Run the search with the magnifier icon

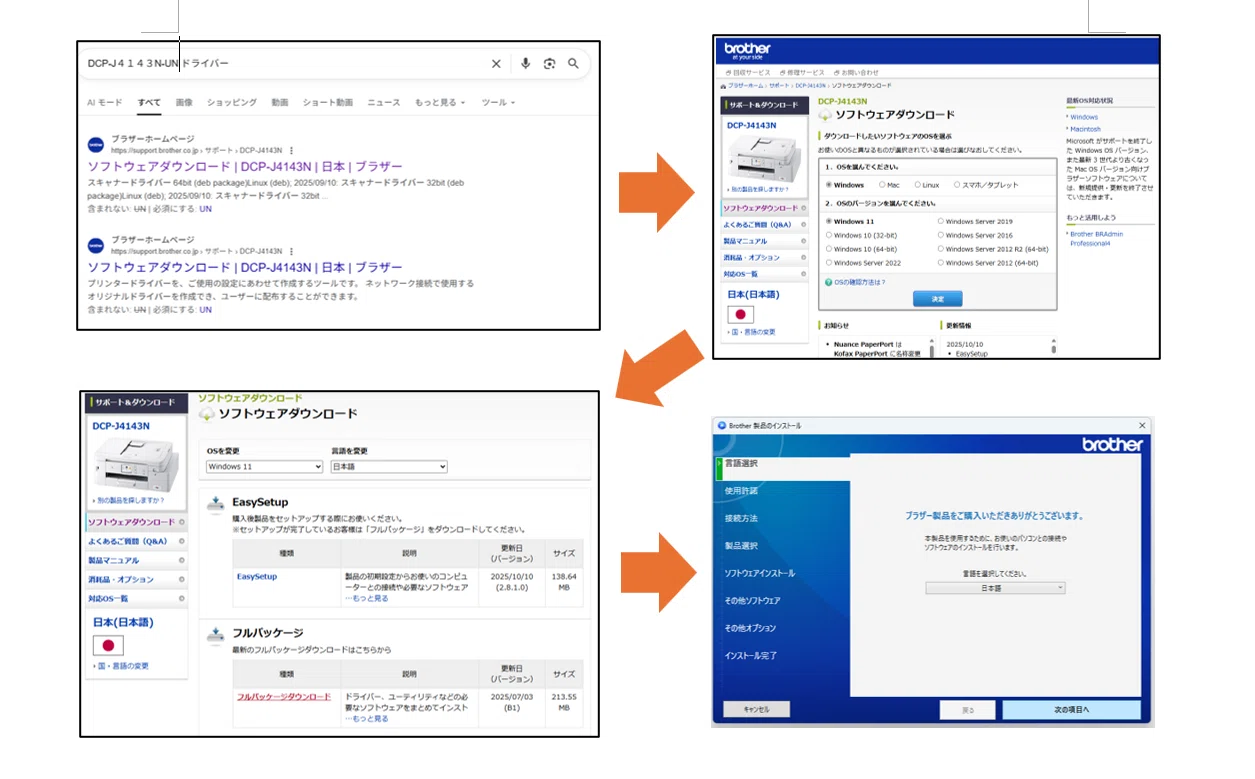573,64
